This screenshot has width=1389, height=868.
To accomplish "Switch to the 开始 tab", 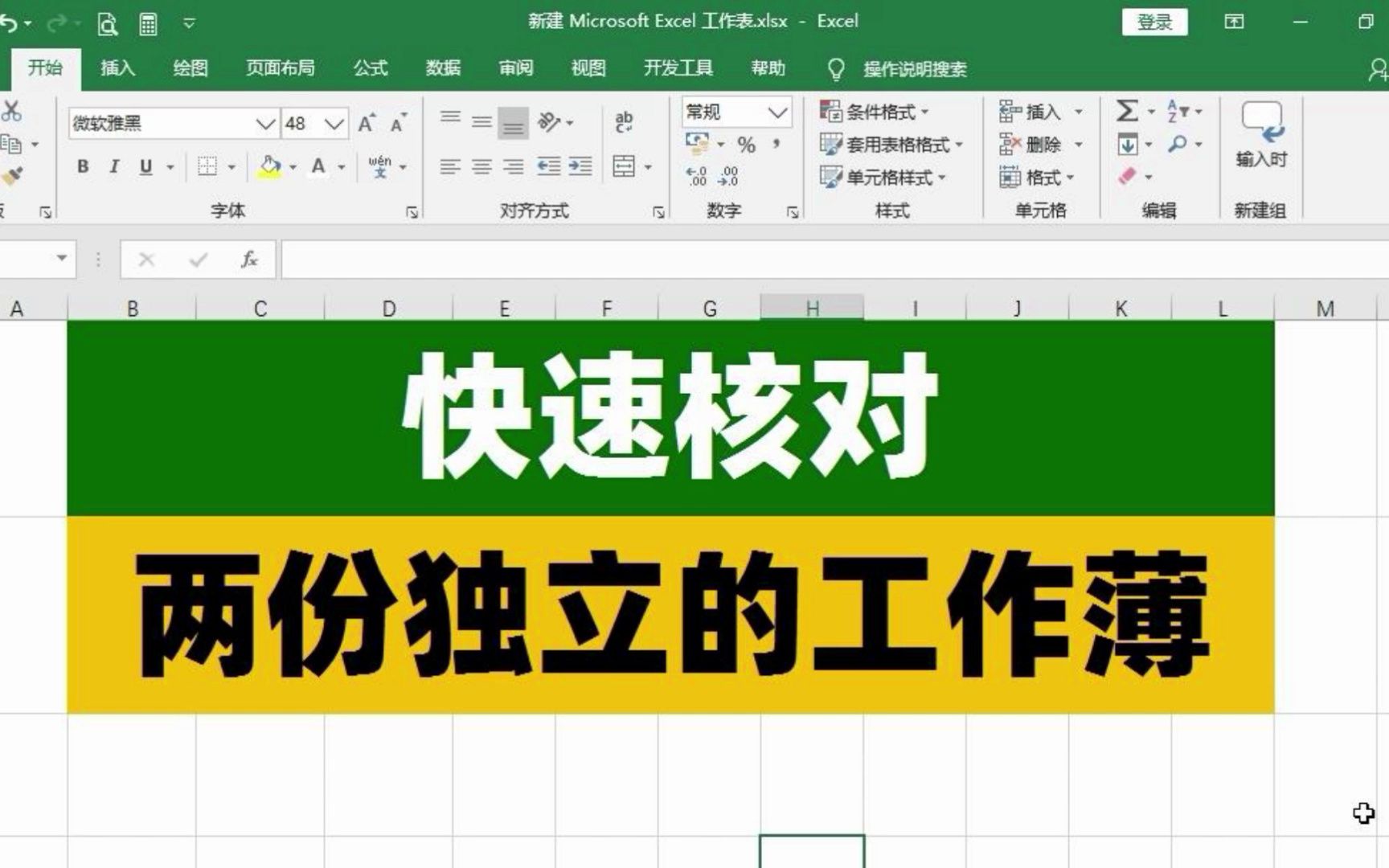I will pos(45,68).
